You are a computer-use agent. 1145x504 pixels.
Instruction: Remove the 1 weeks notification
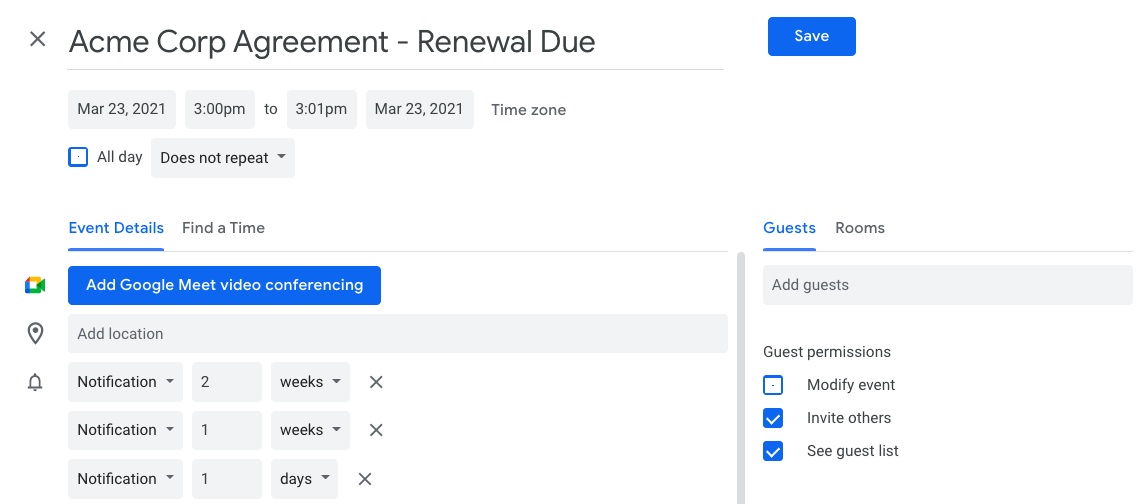pyautogui.click(x=376, y=430)
